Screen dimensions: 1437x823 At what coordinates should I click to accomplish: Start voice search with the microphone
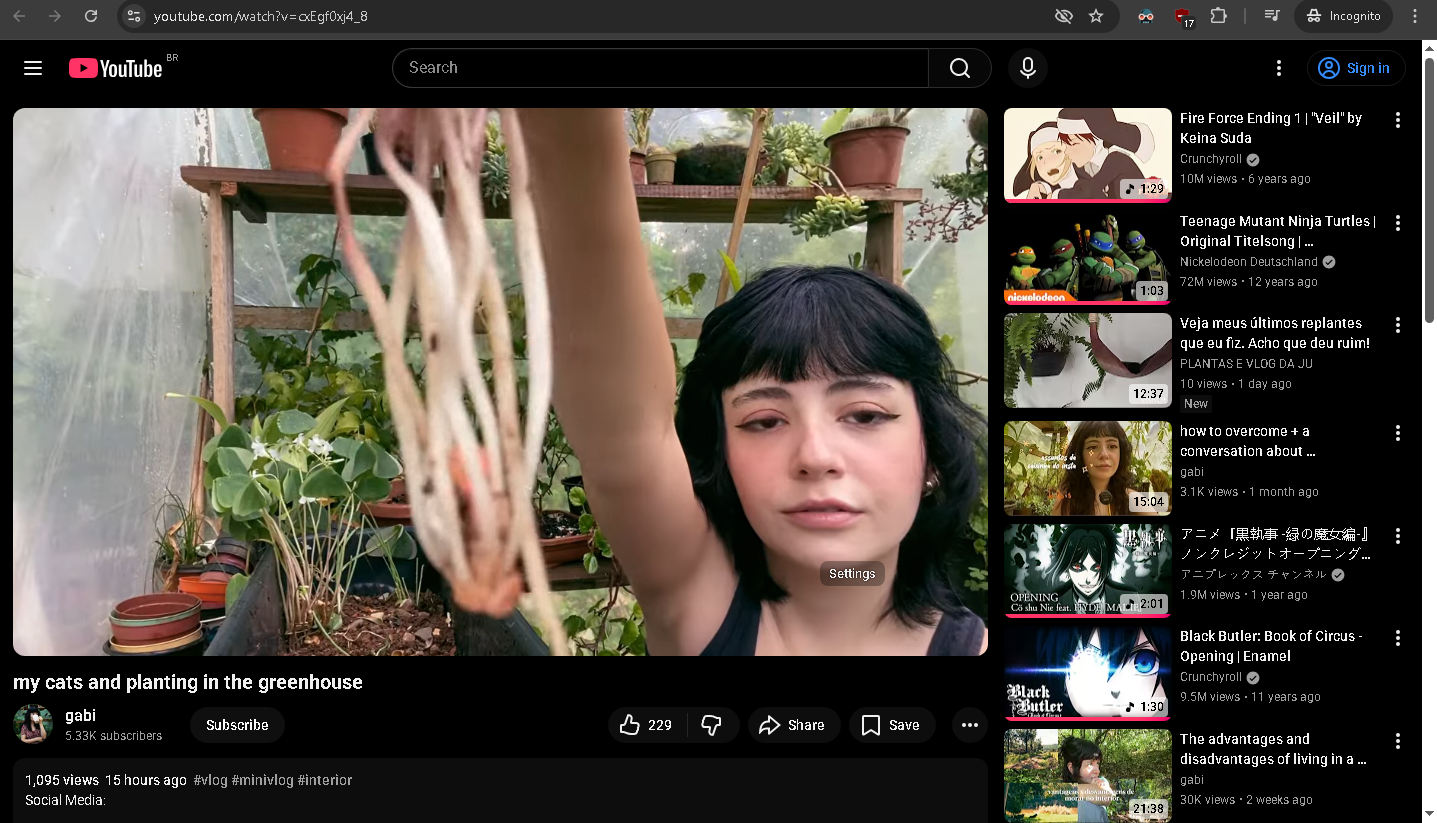point(1027,68)
